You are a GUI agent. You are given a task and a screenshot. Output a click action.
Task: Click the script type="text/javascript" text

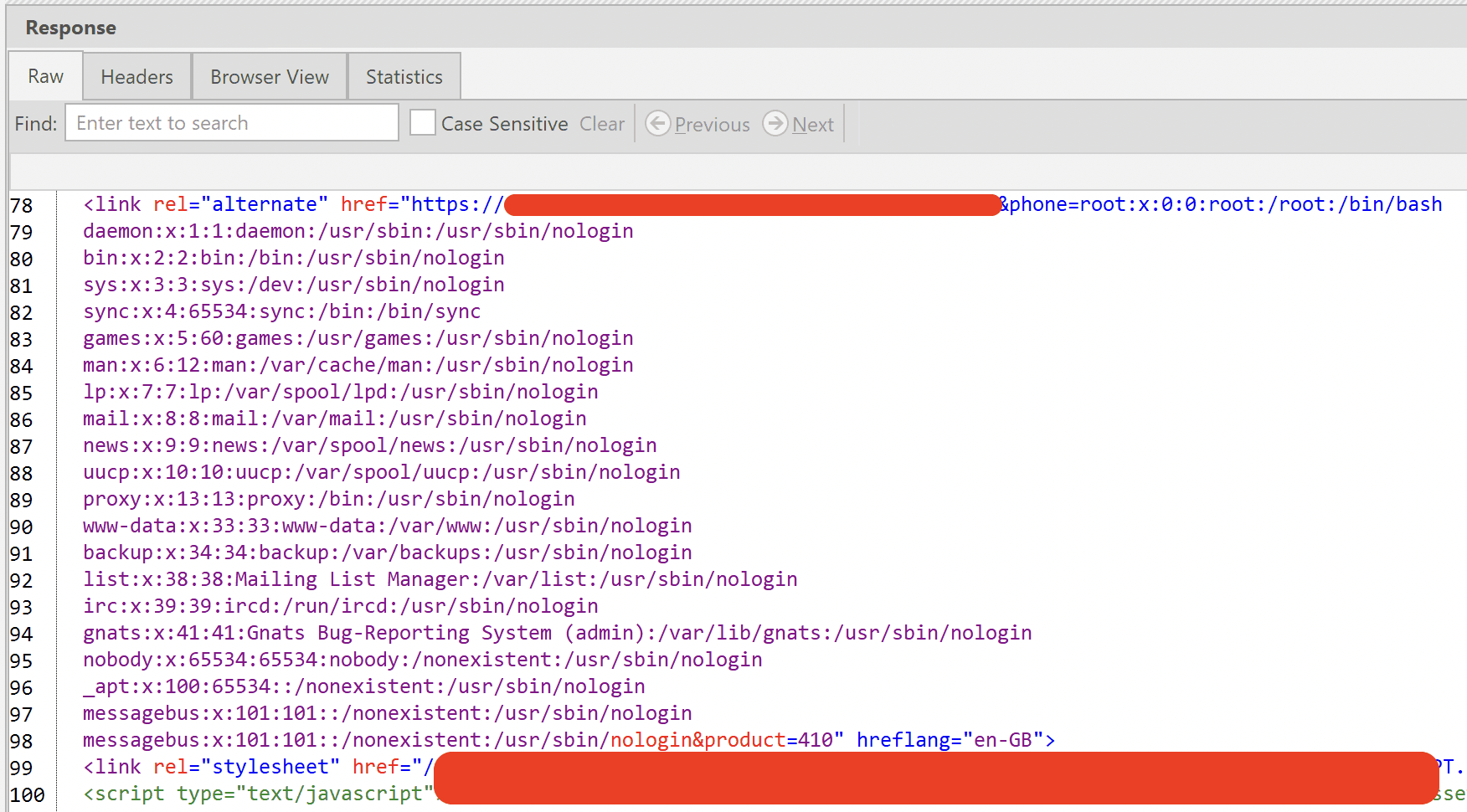click(x=258, y=794)
